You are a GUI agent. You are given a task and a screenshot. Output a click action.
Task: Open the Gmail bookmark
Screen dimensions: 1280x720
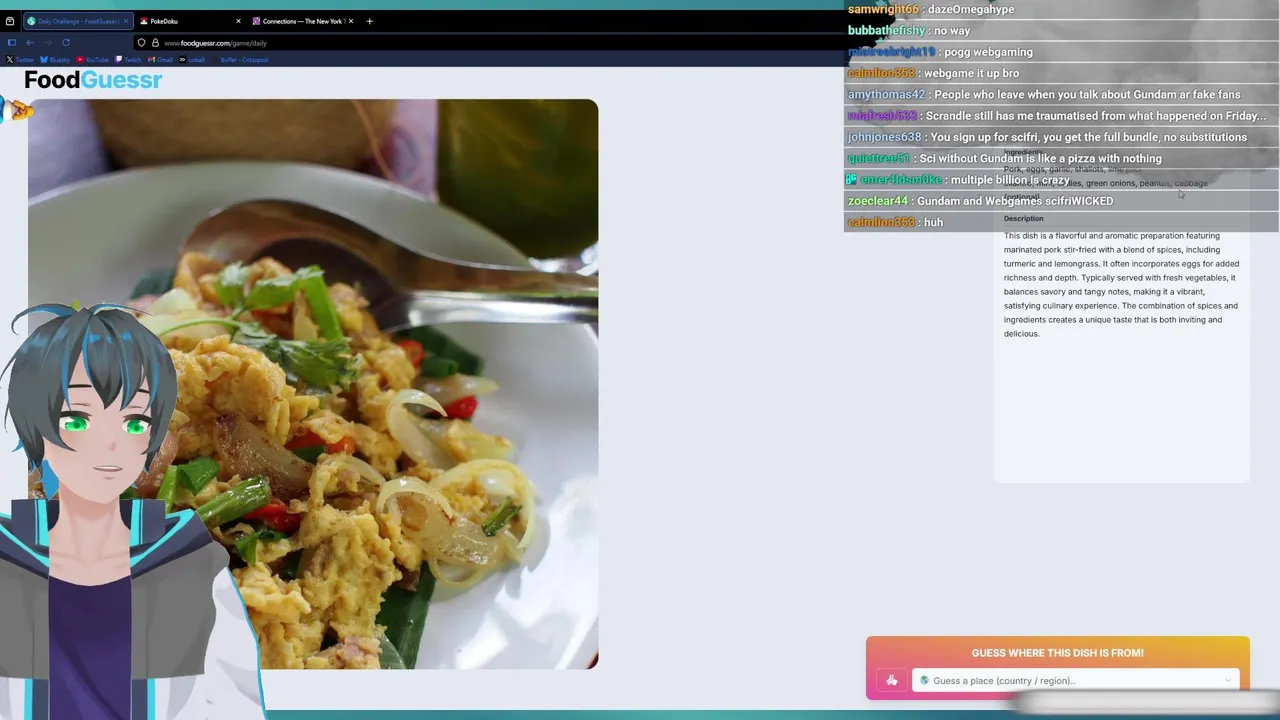(161, 59)
